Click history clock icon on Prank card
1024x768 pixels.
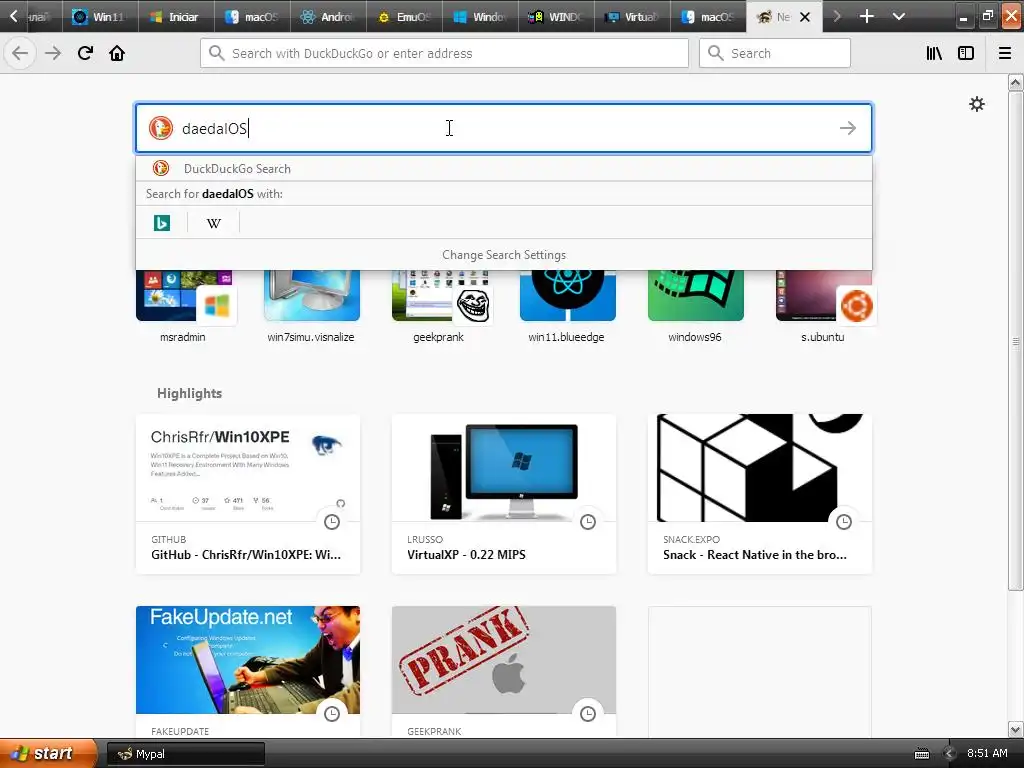(588, 714)
